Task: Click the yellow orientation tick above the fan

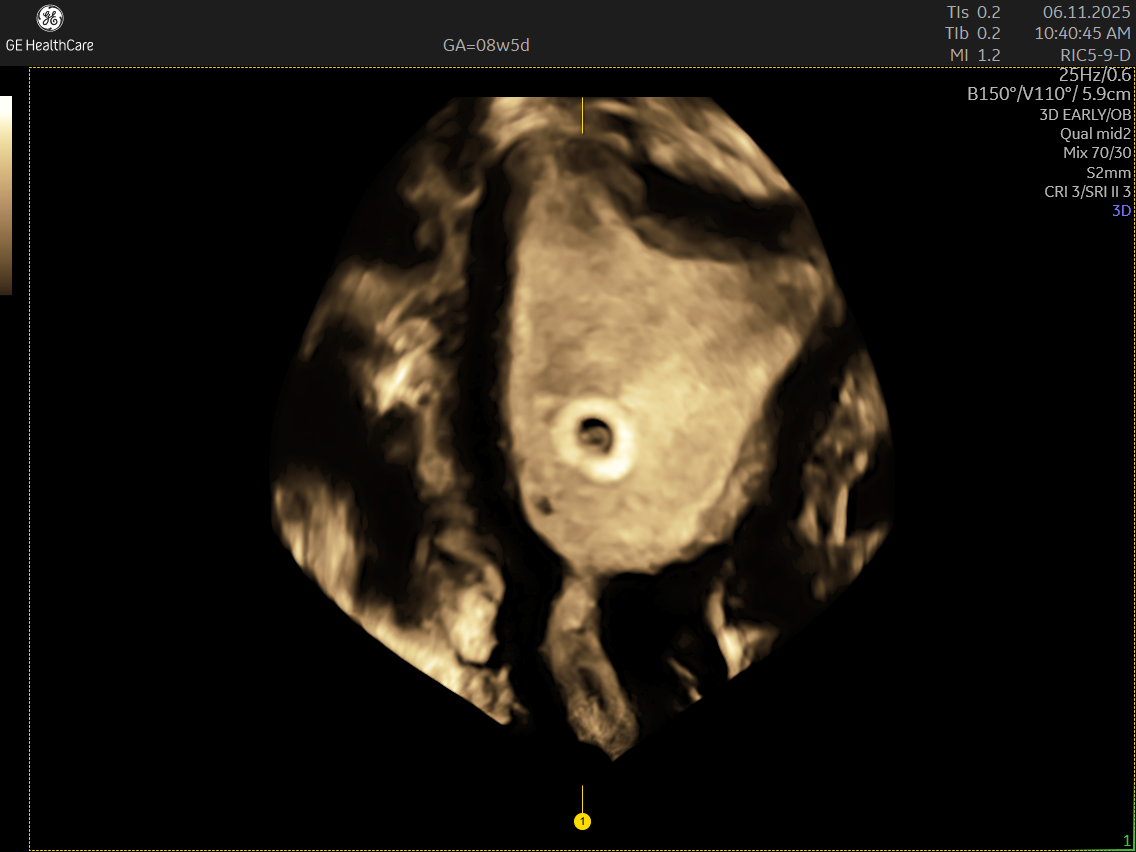Action: coord(582,113)
